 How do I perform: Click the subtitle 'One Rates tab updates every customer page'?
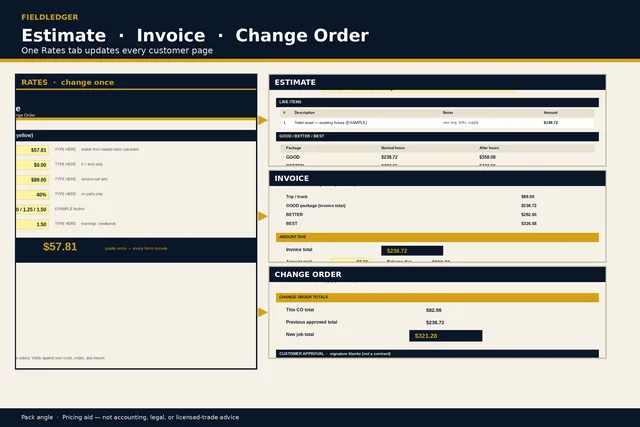pos(117,51)
